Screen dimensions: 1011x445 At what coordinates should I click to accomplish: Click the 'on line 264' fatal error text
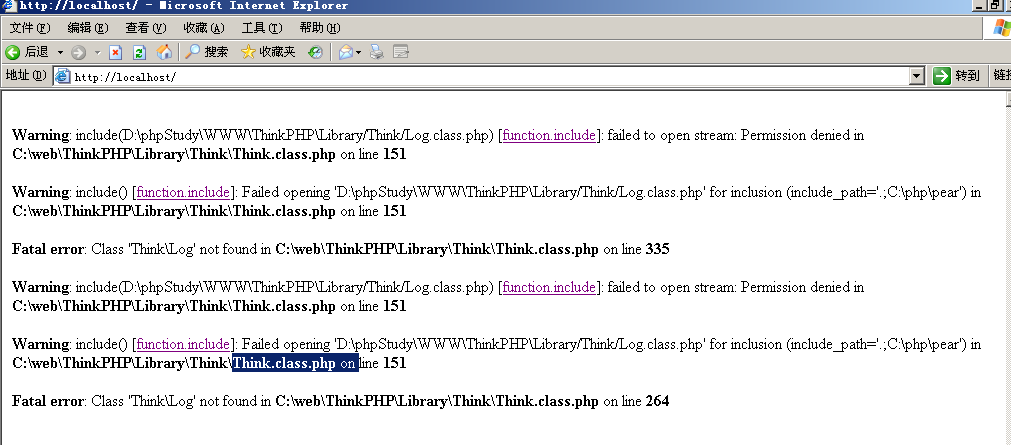coord(636,401)
